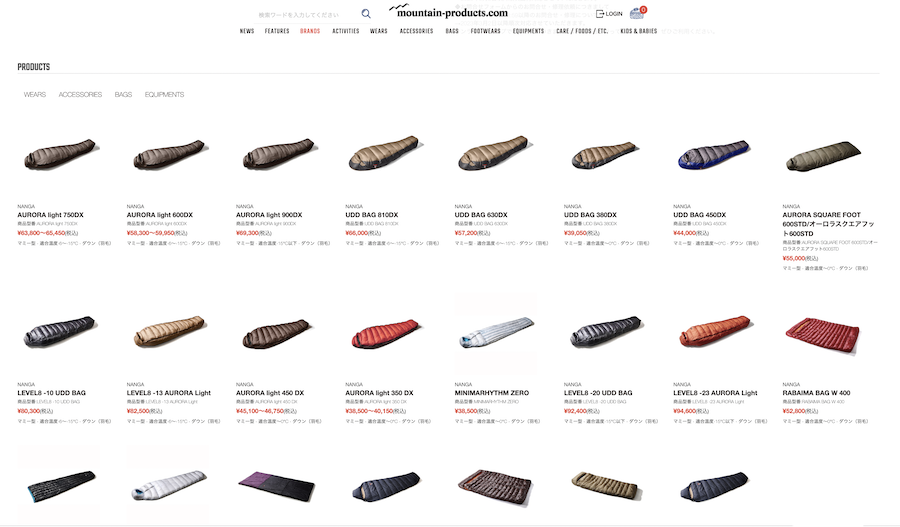Click the red AURORA light 350 DX image
The height and width of the screenshot is (527, 900).
(x=386, y=333)
